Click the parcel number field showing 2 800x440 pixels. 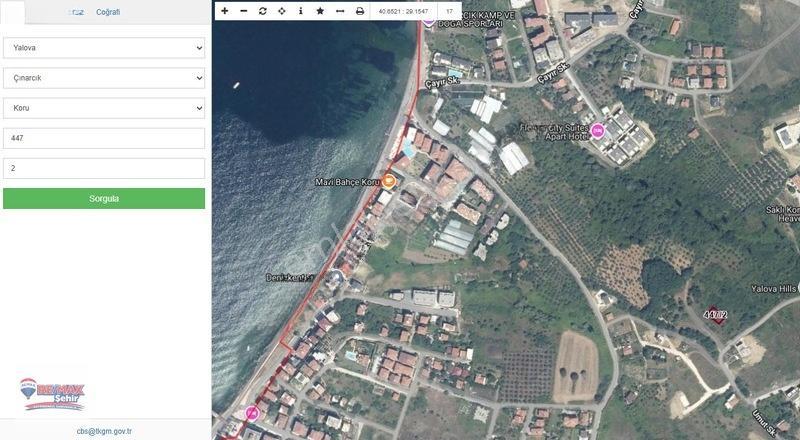tap(104, 168)
